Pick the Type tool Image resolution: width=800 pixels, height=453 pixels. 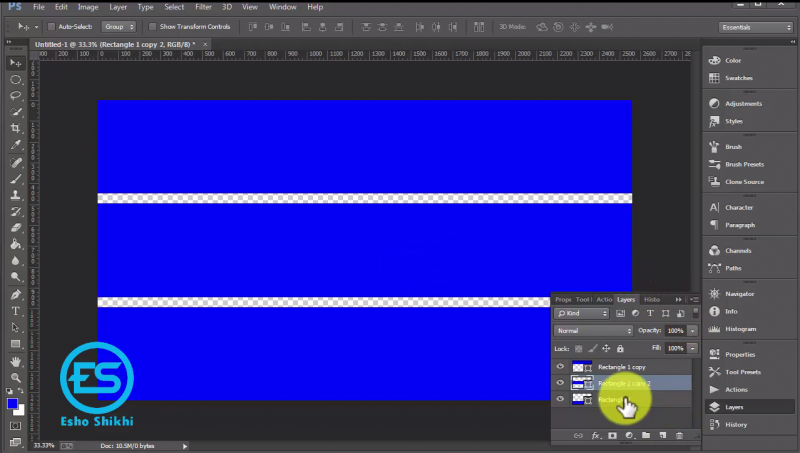click(16, 311)
